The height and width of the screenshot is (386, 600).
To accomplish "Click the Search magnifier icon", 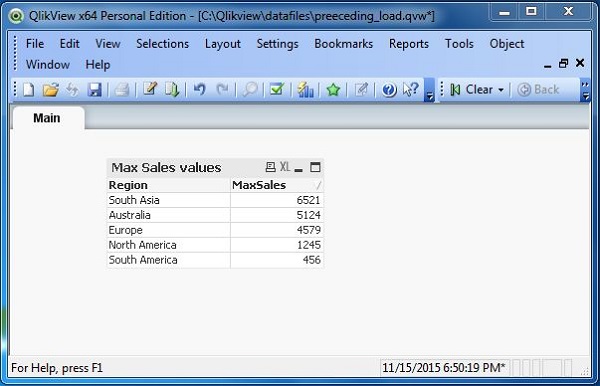I will pos(250,90).
